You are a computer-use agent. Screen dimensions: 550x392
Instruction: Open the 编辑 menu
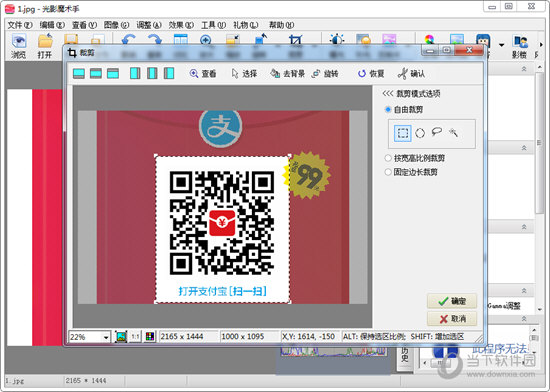[52, 25]
